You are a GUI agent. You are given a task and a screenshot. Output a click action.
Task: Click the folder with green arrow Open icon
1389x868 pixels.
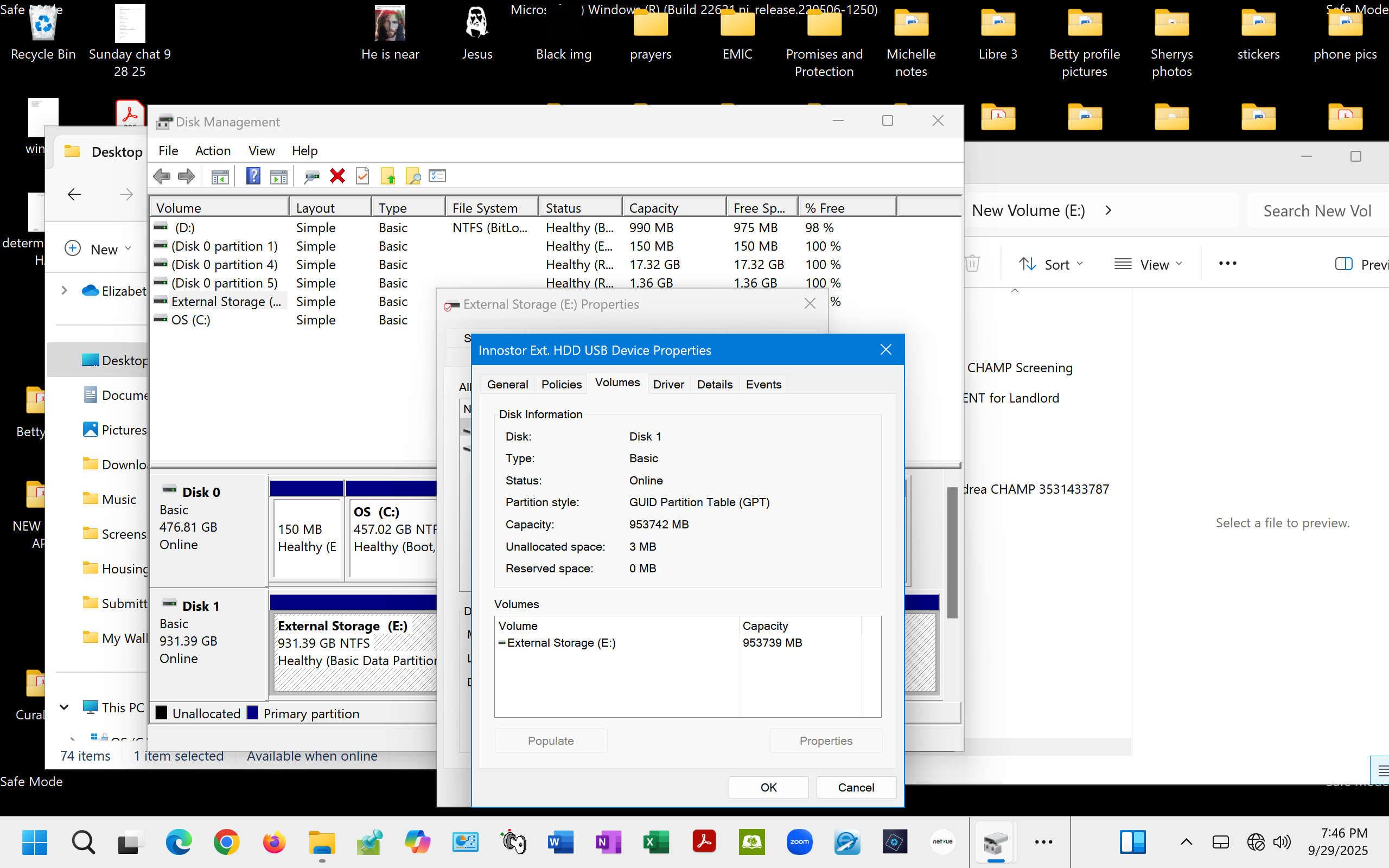click(388, 176)
